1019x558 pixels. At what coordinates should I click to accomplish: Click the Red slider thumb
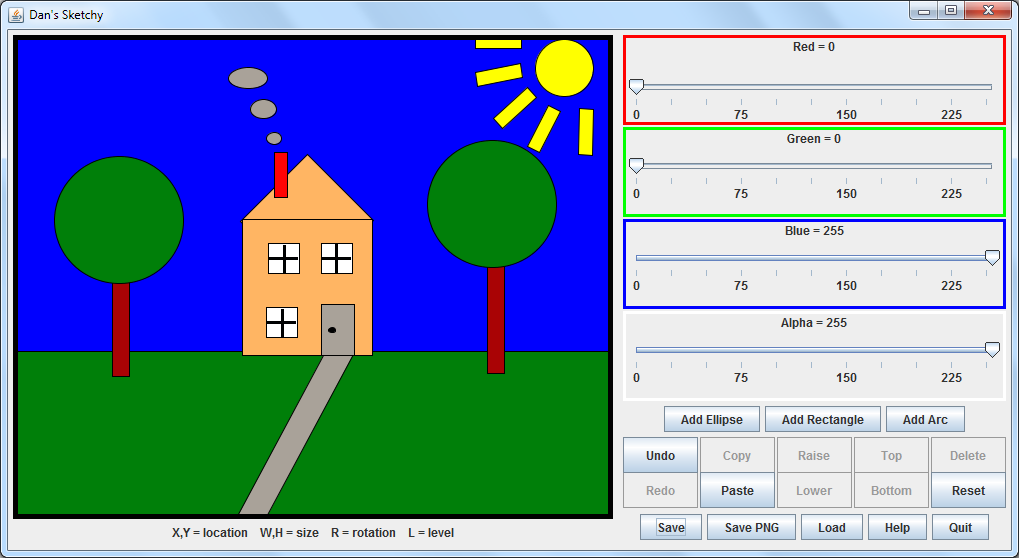(636, 86)
